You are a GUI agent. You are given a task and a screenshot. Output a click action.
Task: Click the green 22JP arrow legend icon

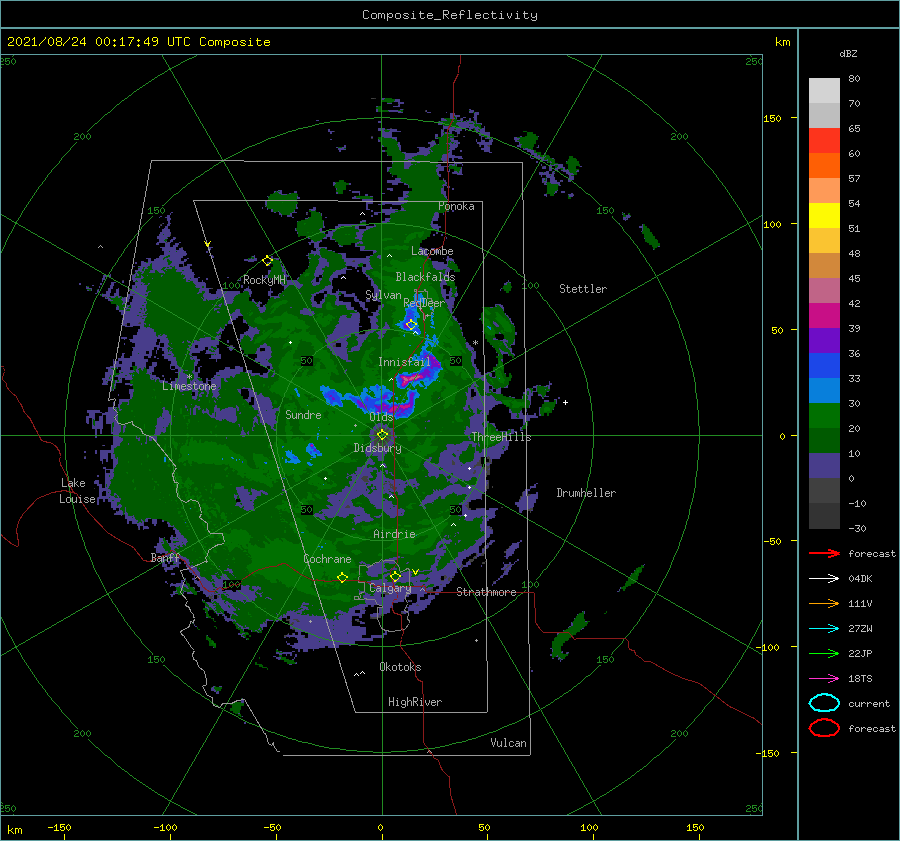[824, 653]
